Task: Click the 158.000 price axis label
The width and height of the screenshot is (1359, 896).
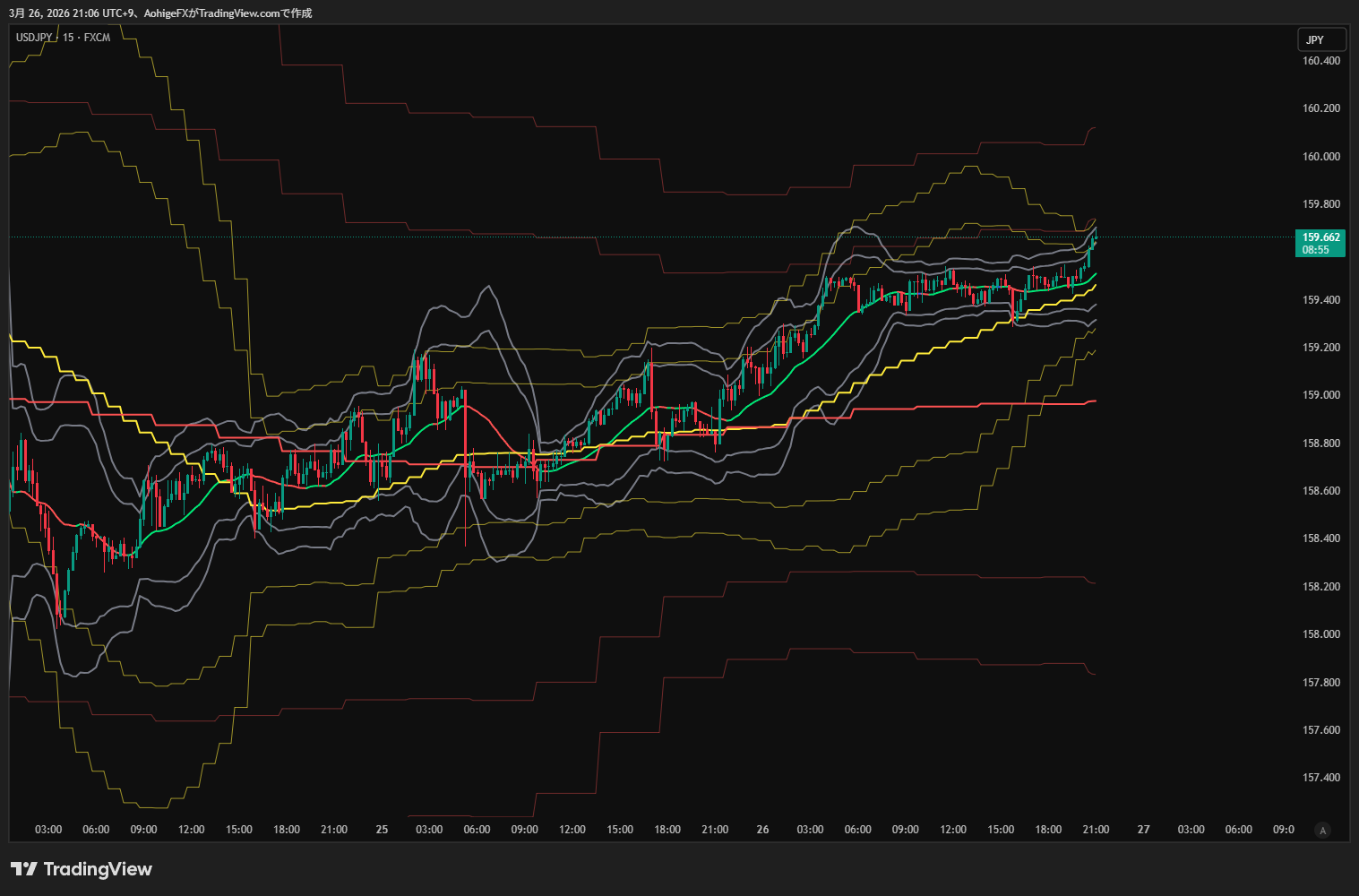Action: tap(1320, 634)
